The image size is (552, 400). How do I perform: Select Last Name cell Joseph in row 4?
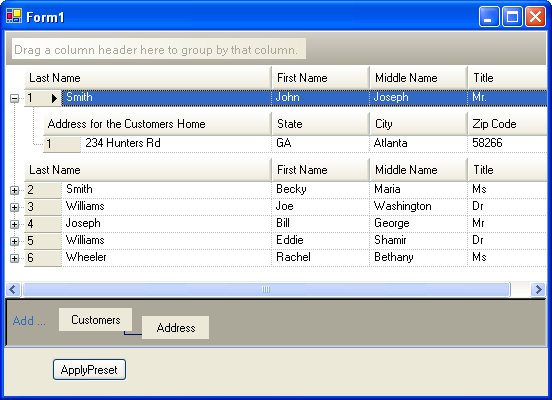click(167, 224)
